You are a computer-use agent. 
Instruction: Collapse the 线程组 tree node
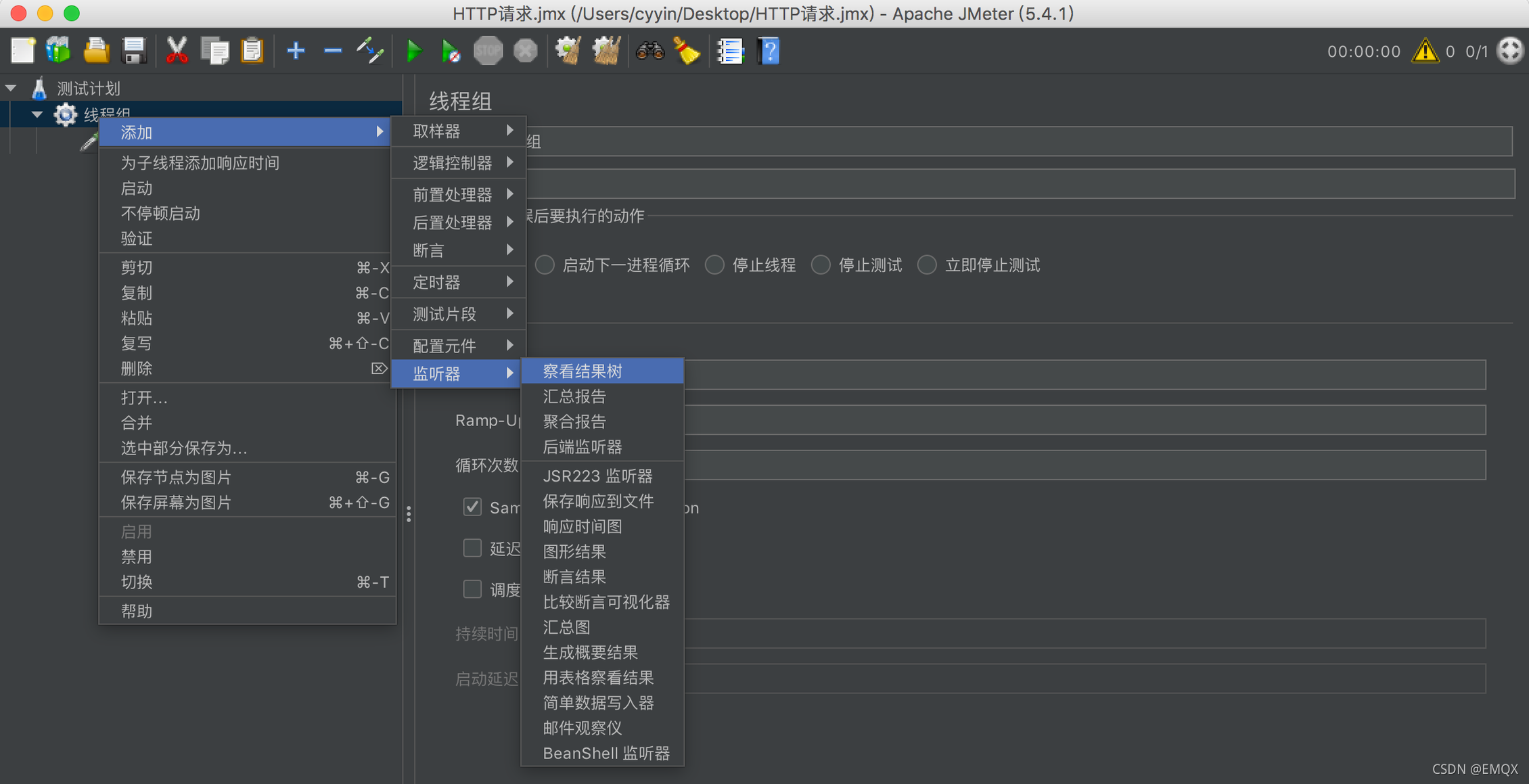[37, 114]
